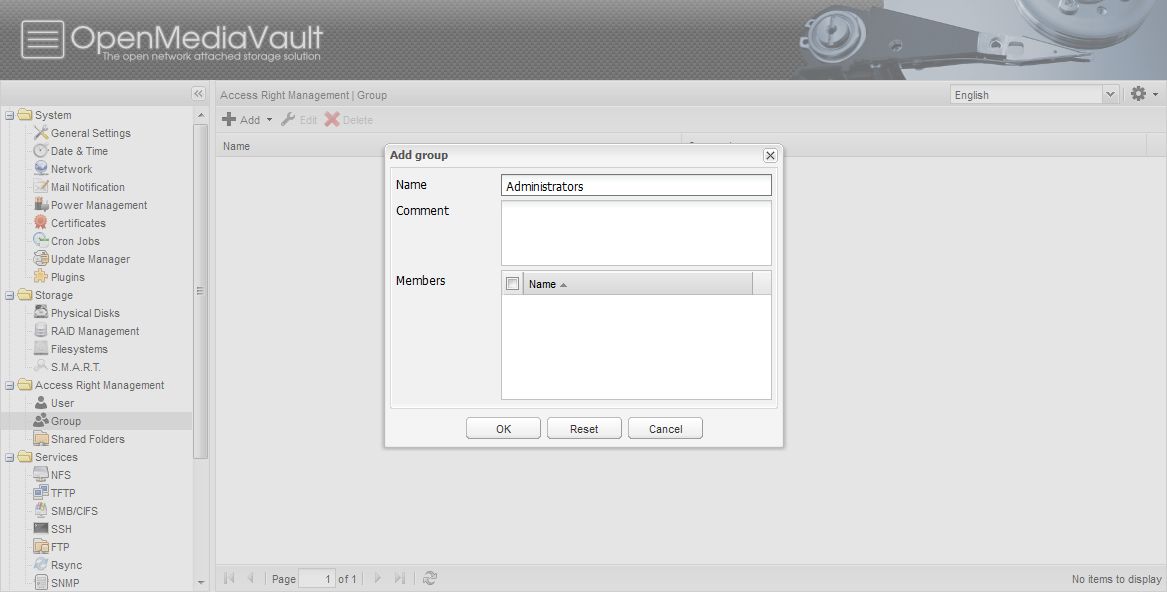Open the English language dropdown
Screen dimensions: 1167x592
(1110, 95)
